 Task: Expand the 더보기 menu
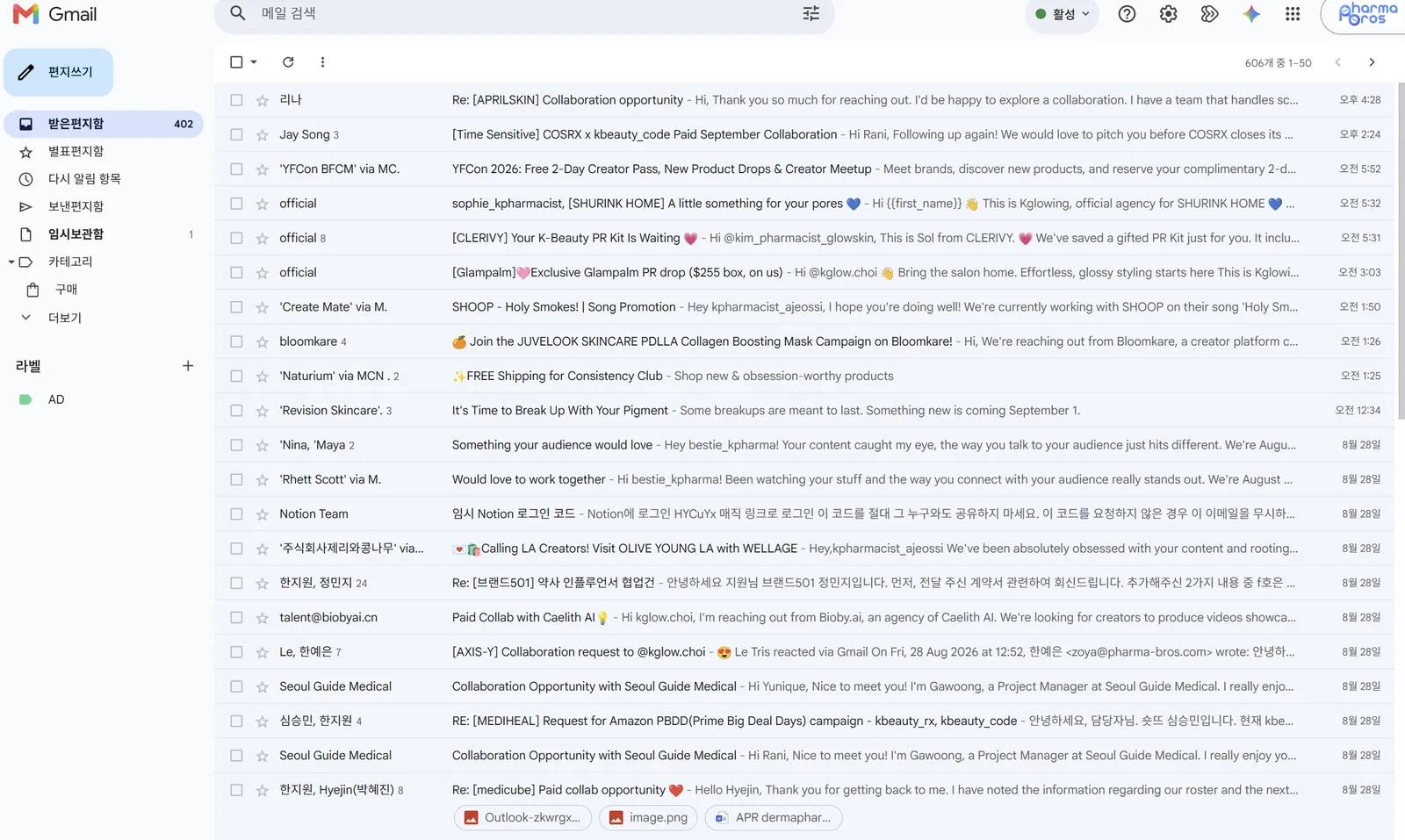click(65, 318)
